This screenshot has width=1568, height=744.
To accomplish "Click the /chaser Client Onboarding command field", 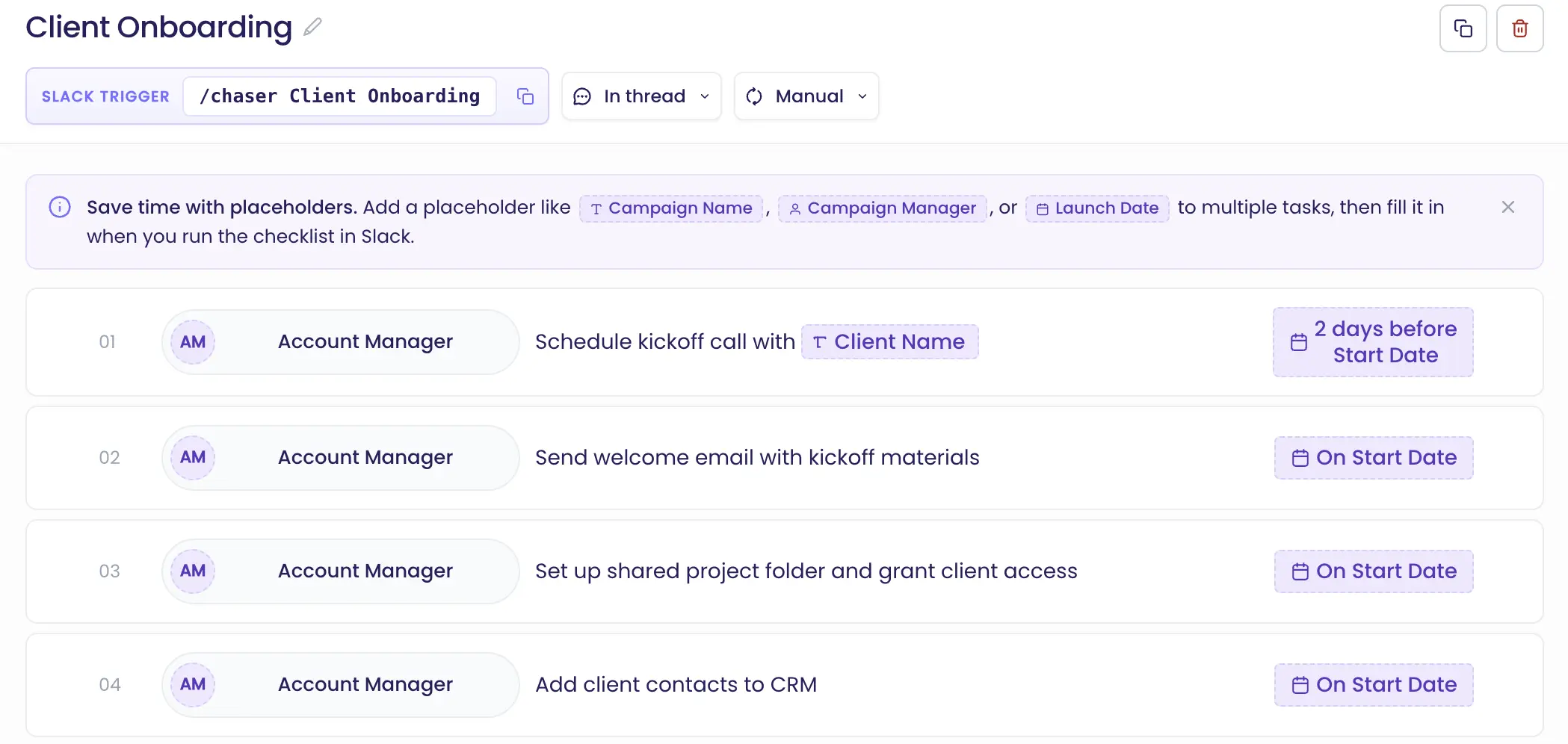I will coord(340,96).
